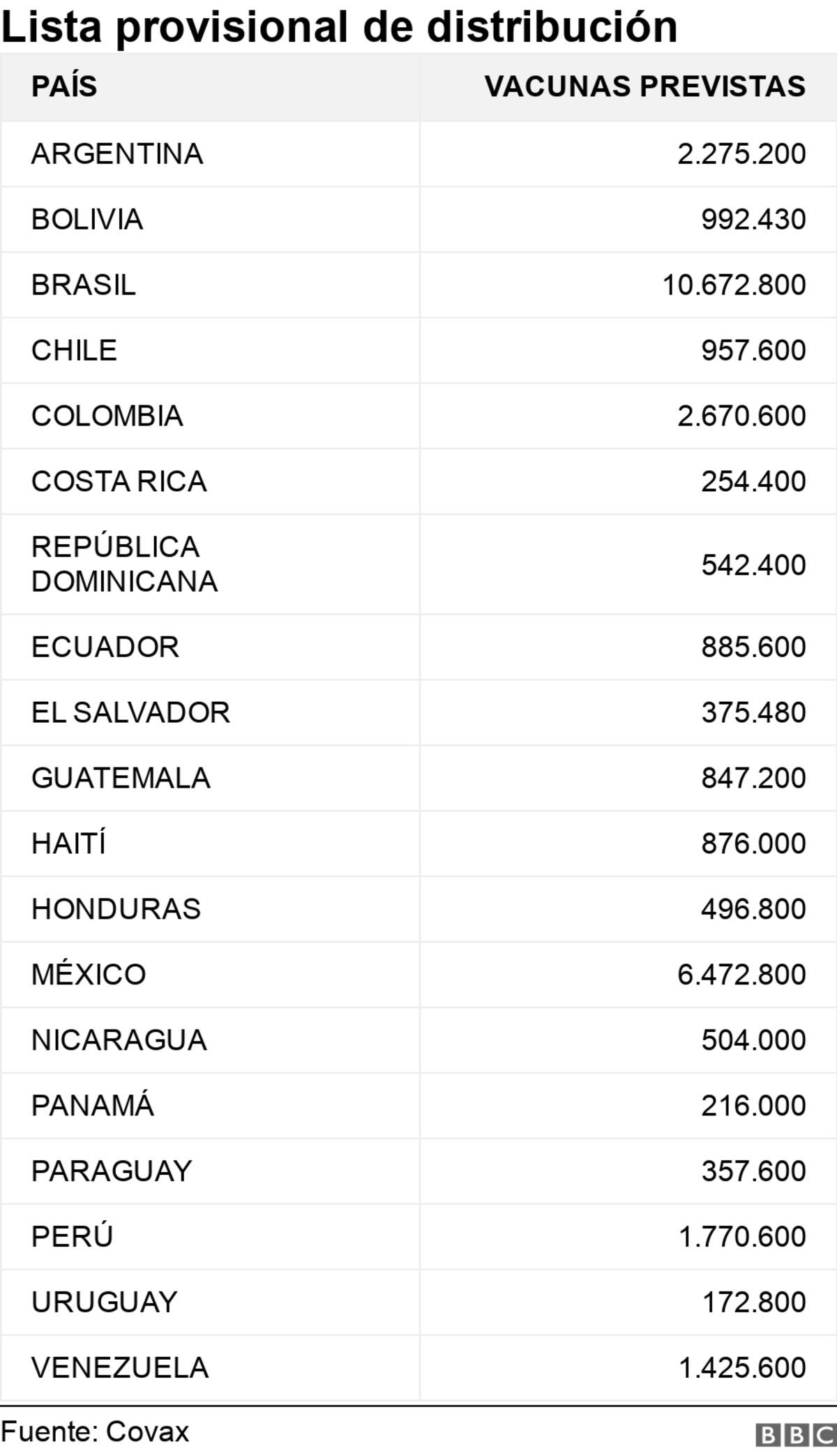The image size is (837, 1456).
Task: Click the GUATEMALA row label
Action: [x=121, y=778]
